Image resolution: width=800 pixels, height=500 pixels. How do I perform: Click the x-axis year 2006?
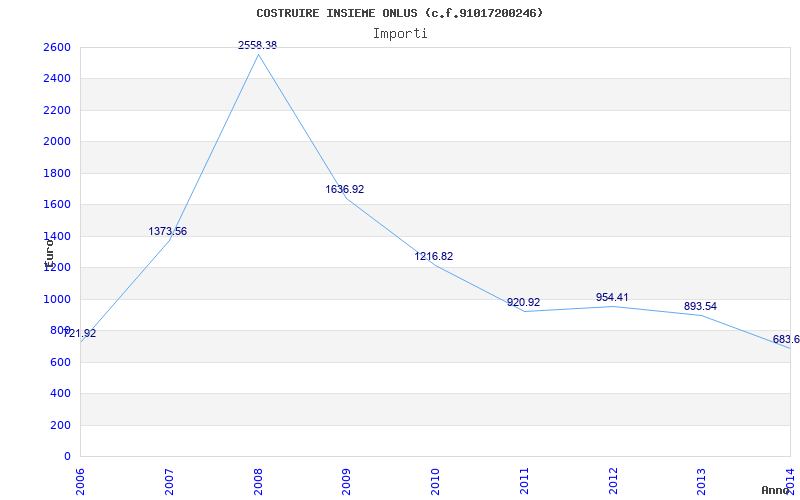pos(81,482)
